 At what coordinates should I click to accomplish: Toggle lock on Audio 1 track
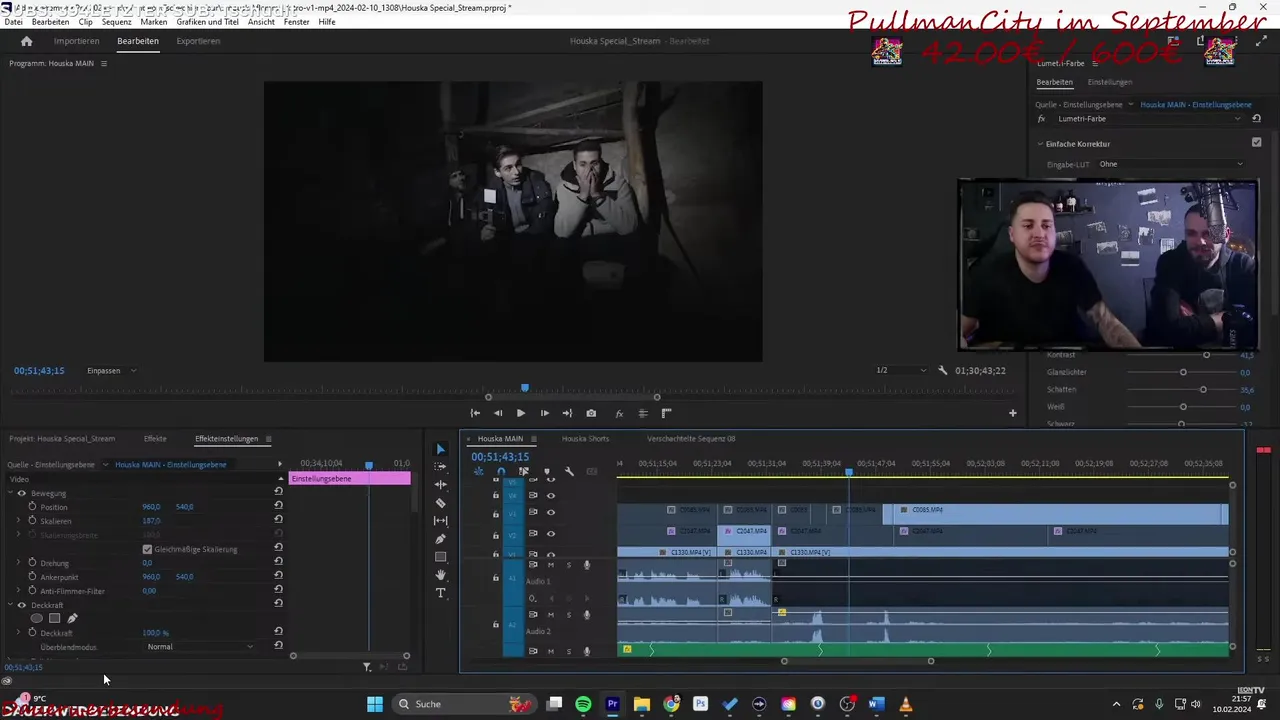[495, 578]
